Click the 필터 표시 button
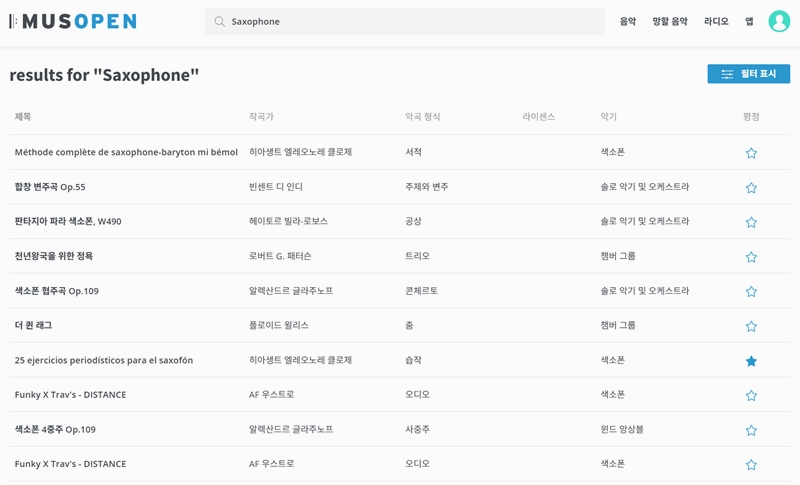Screen dimensions: 800x485 coord(748,74)
